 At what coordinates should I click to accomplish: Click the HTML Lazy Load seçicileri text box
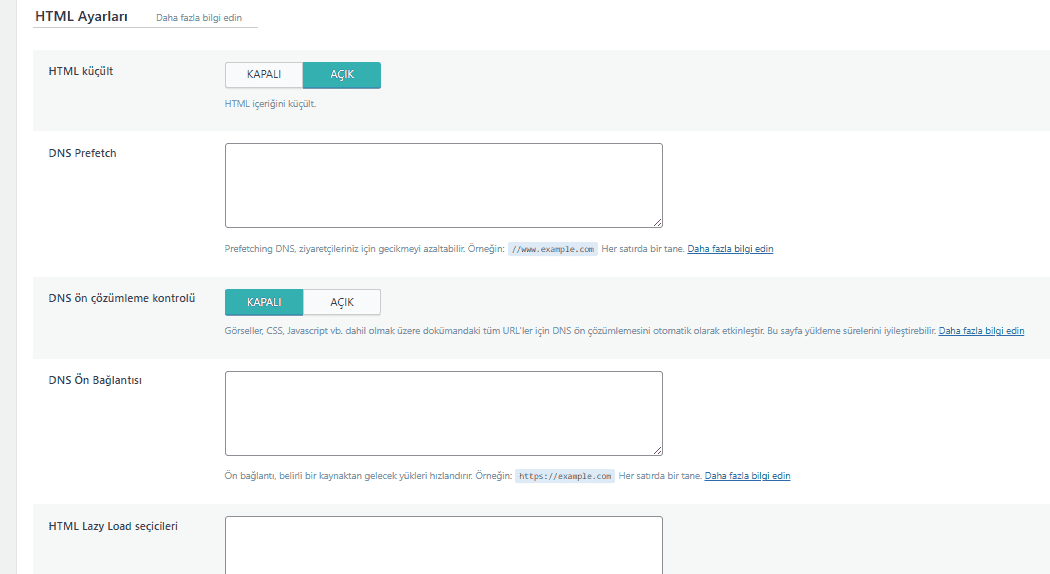click(443, 544)
